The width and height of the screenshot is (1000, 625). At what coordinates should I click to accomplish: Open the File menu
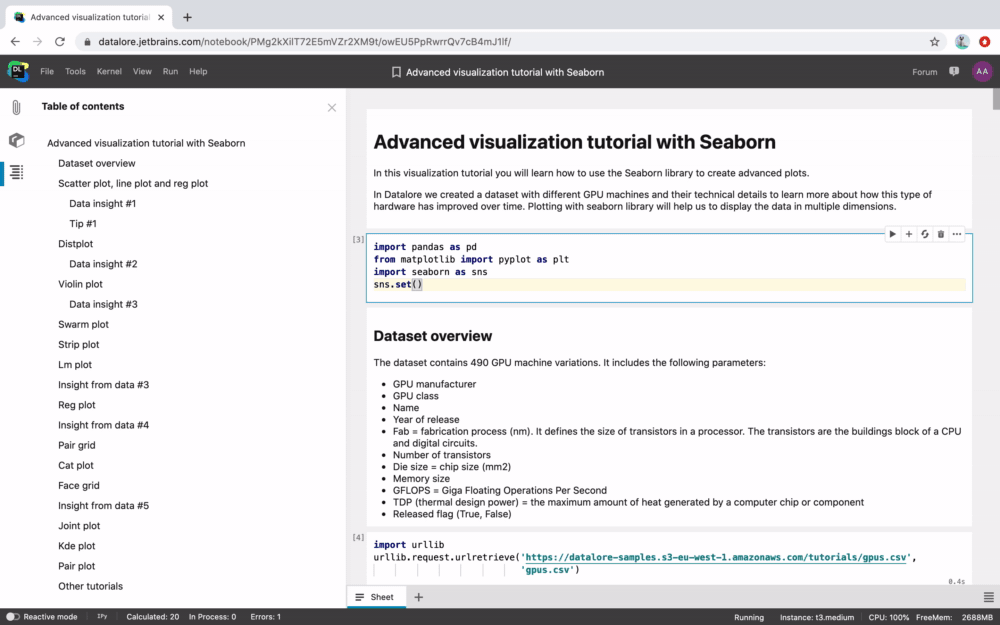pos(47,71)
